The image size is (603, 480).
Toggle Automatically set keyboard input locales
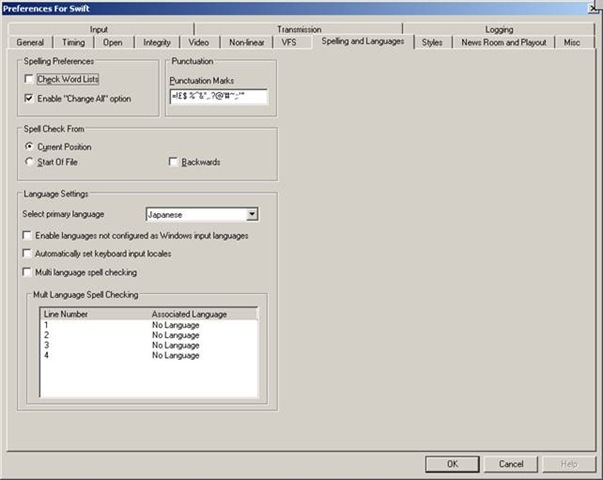(x=27, y=254)
